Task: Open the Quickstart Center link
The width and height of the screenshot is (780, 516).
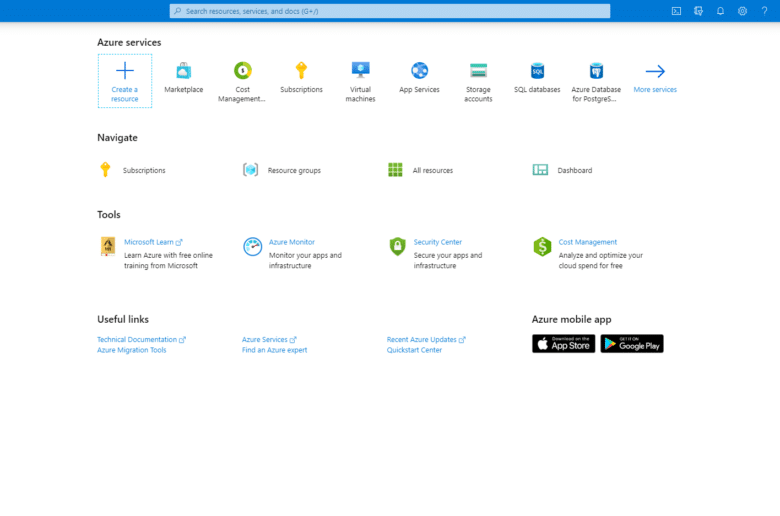Action: [414, 350]
